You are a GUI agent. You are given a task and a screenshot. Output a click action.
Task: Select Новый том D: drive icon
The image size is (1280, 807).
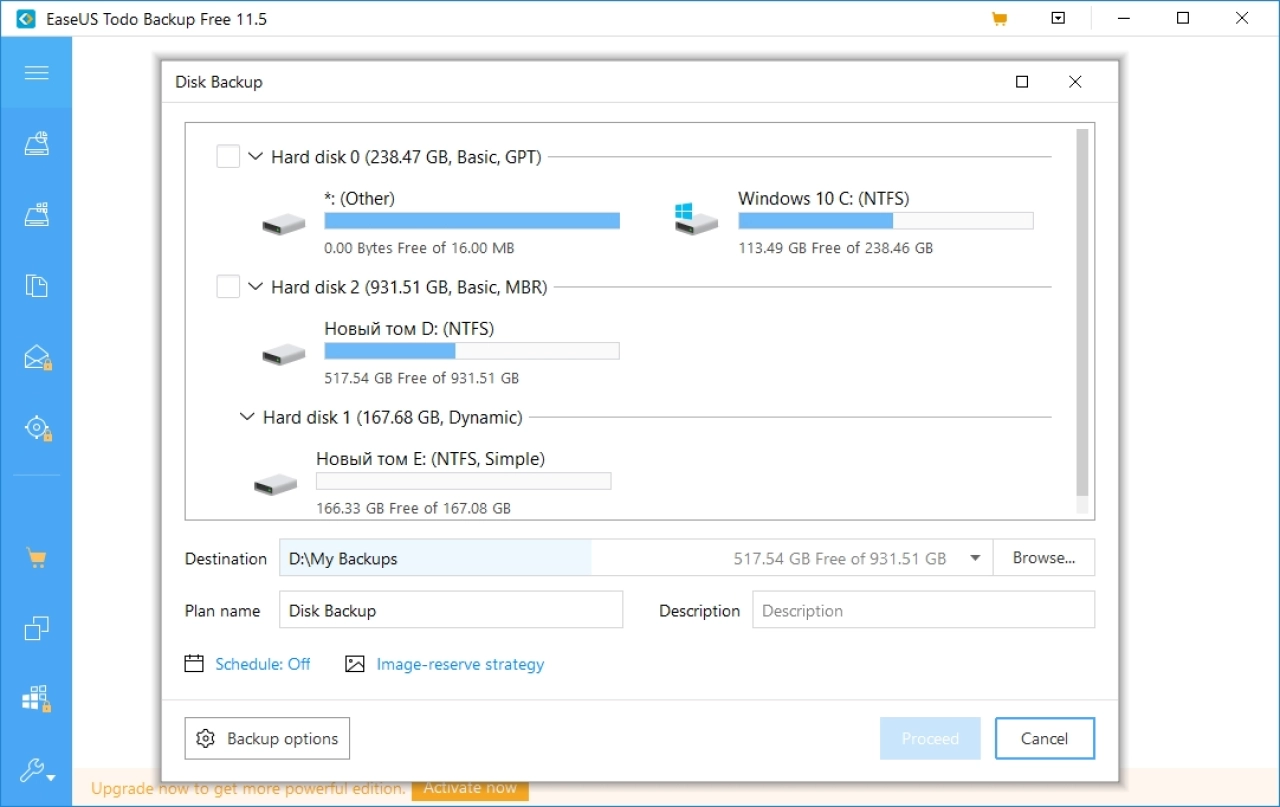[x=284, y=354]
